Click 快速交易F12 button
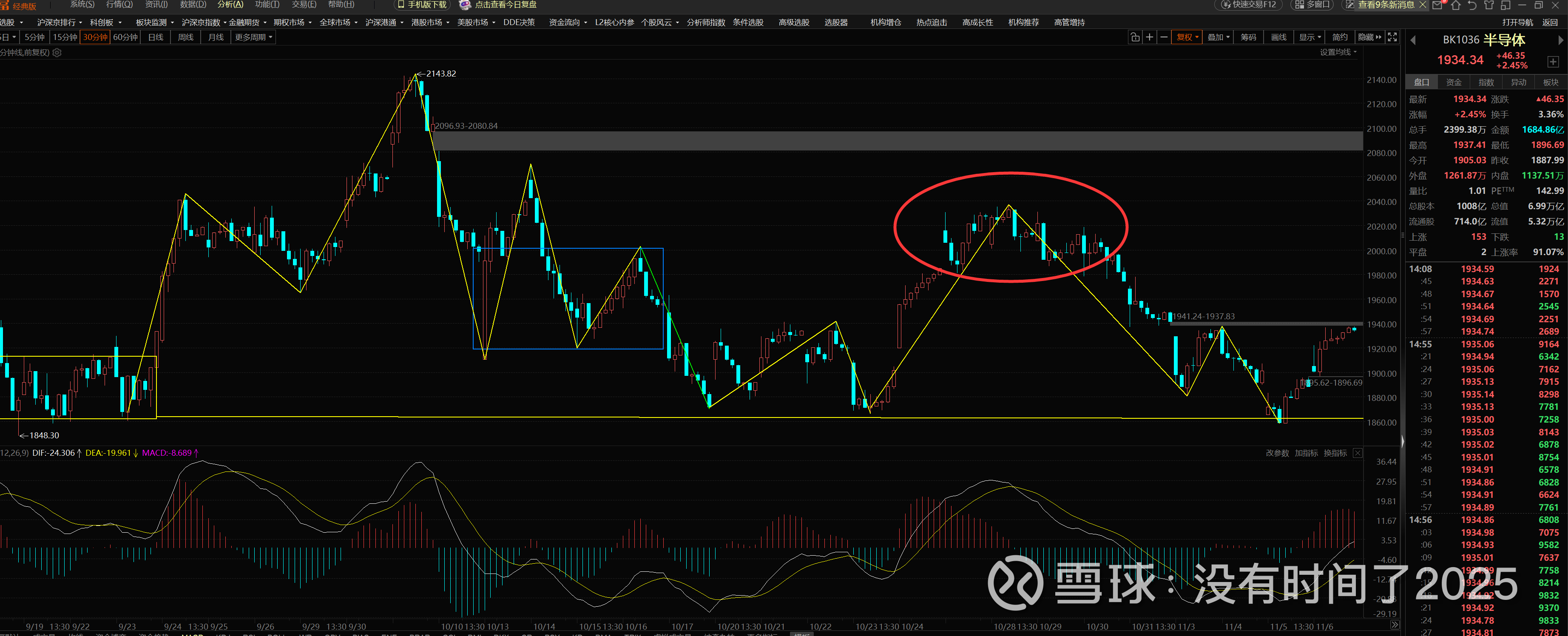 coord(1249,5)
